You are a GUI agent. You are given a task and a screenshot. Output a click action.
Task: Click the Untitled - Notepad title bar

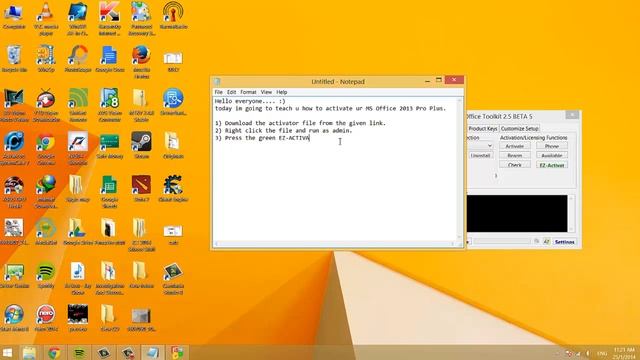338,82
